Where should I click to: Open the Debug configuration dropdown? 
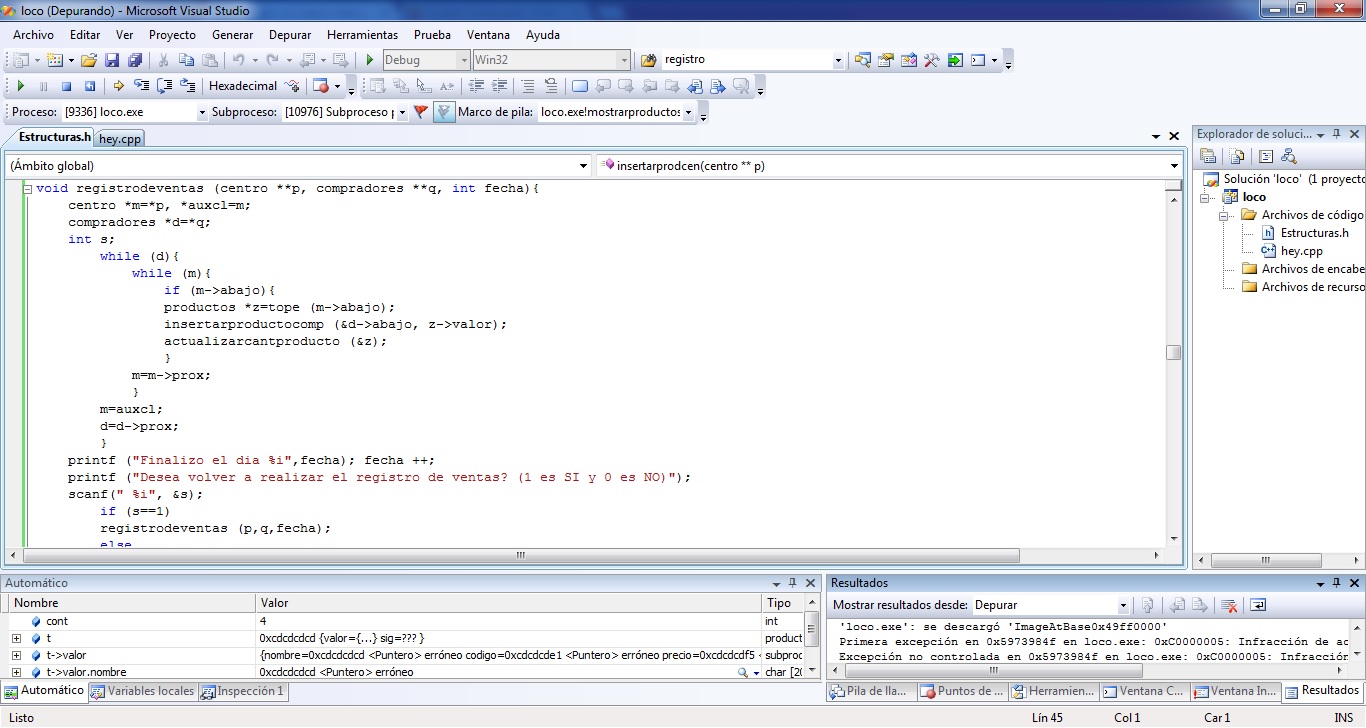463,60
